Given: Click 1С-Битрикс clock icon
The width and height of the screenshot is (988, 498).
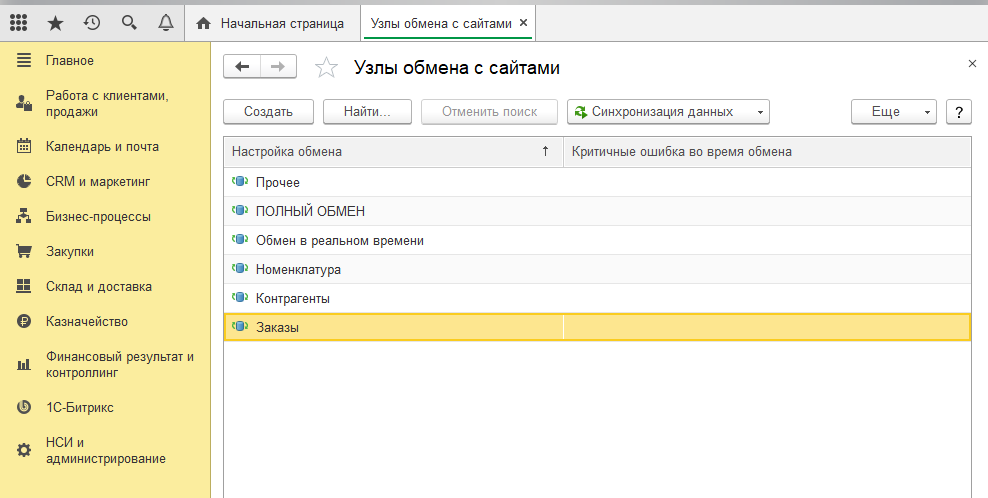Looking at the screenshot, I should 24,407.
